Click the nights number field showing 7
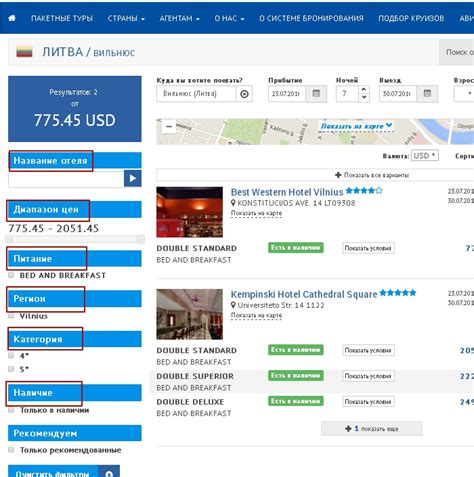The width and height of the screenshot is (474, 477). (x=347, y=94)
